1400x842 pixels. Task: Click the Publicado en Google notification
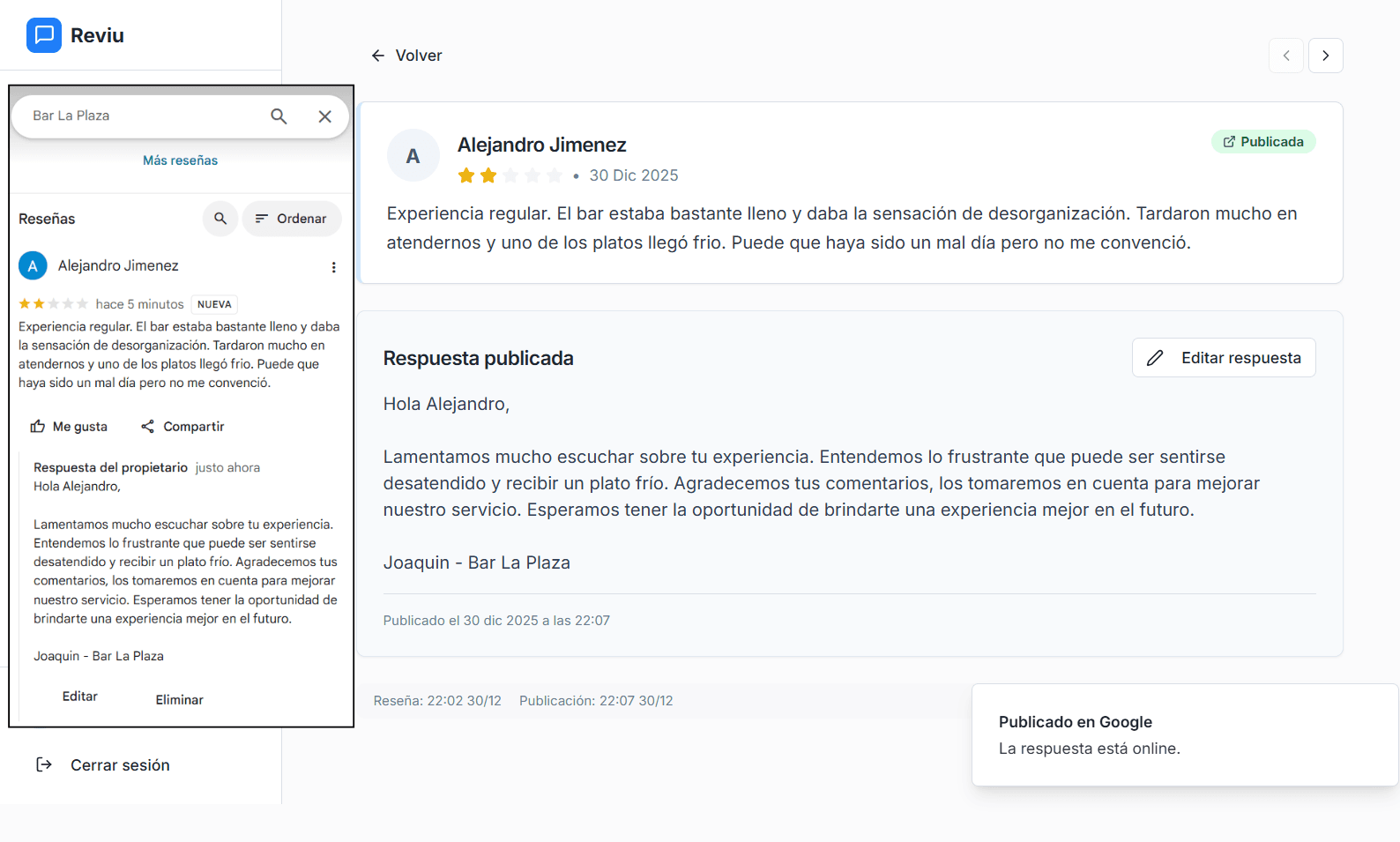click(x=1184, y=734)
